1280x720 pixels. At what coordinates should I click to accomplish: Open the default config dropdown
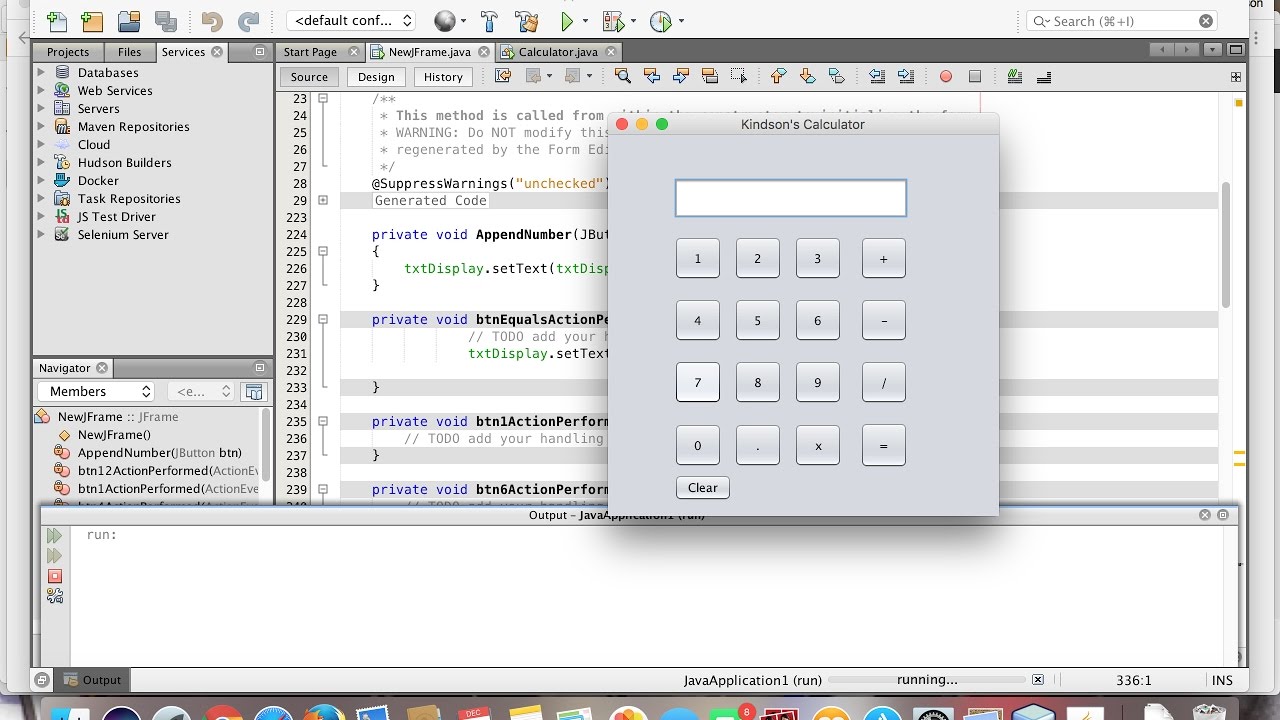(x=352, y=20)
